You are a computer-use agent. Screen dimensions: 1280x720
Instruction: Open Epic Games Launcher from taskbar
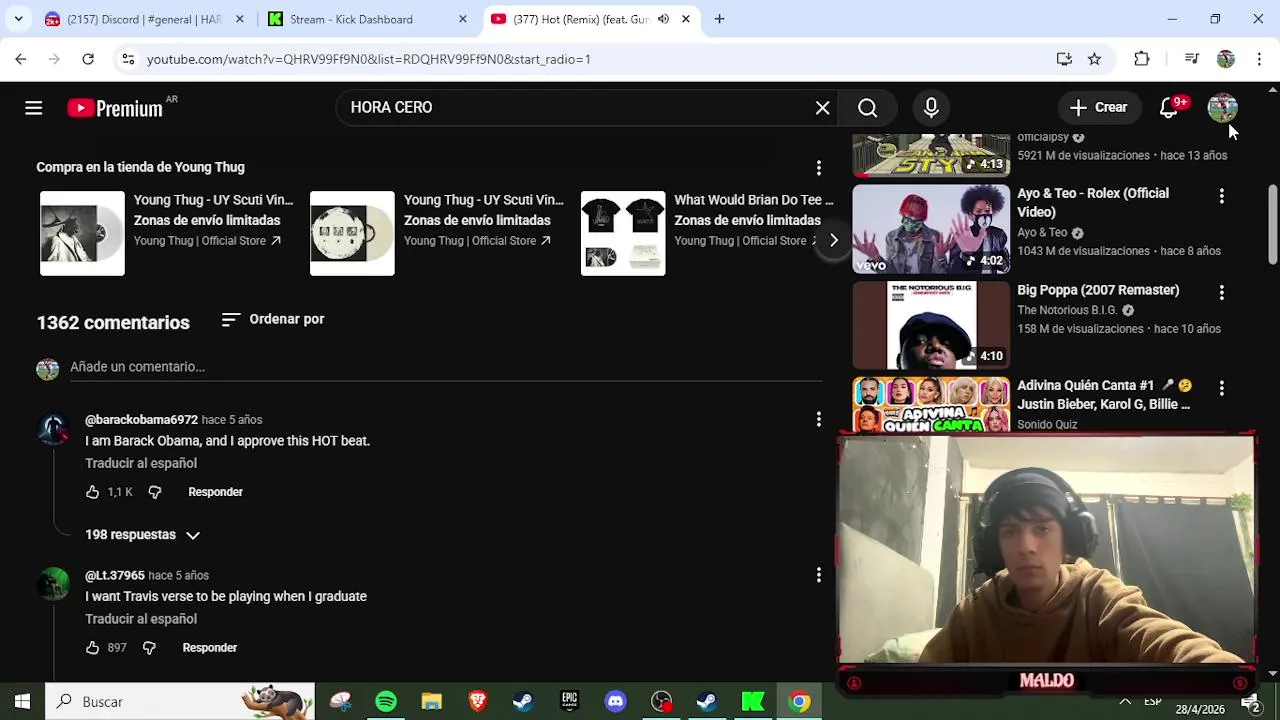(569, 702)
